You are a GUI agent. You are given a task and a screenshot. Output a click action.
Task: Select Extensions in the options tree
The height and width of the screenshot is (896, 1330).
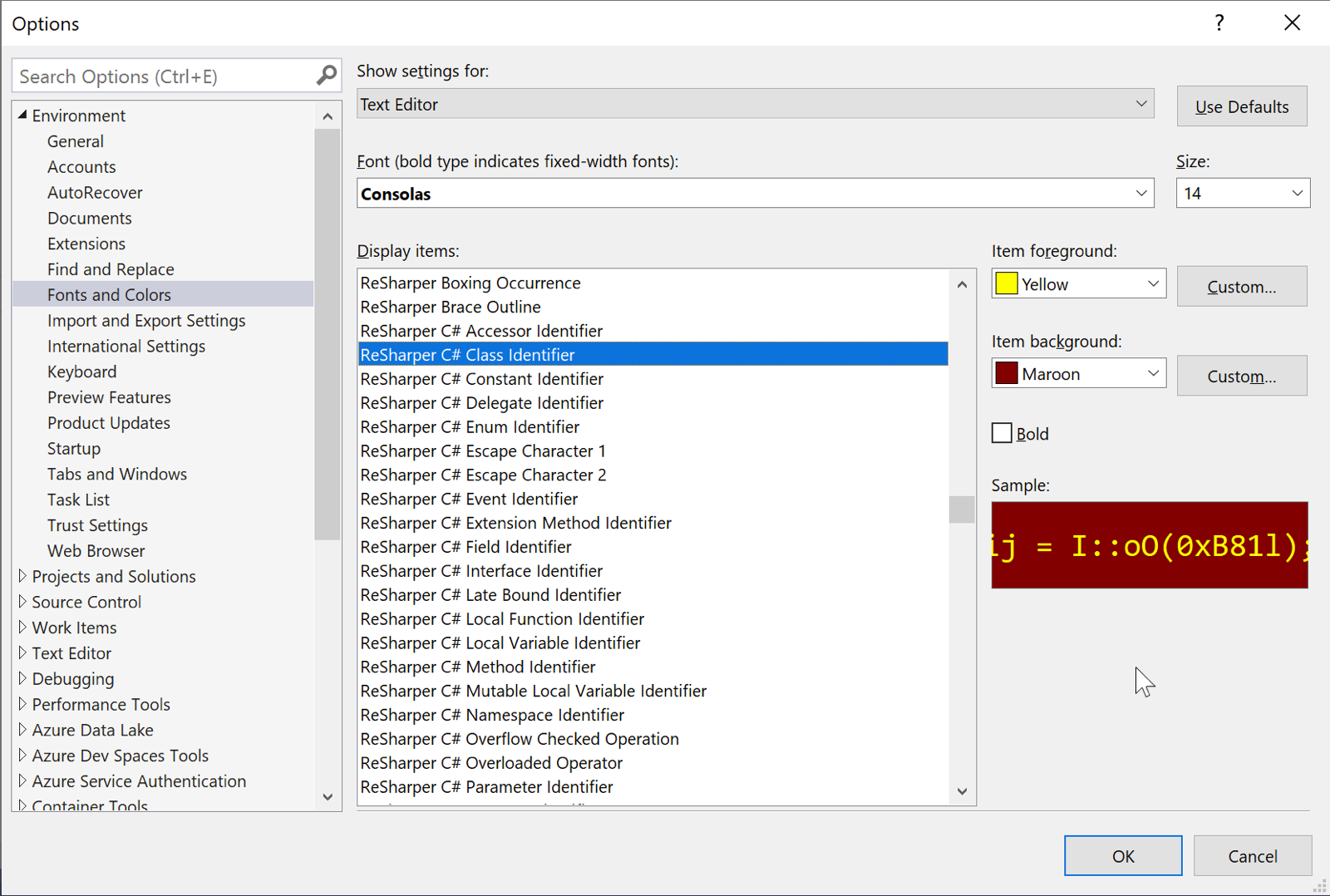point(86,244)
